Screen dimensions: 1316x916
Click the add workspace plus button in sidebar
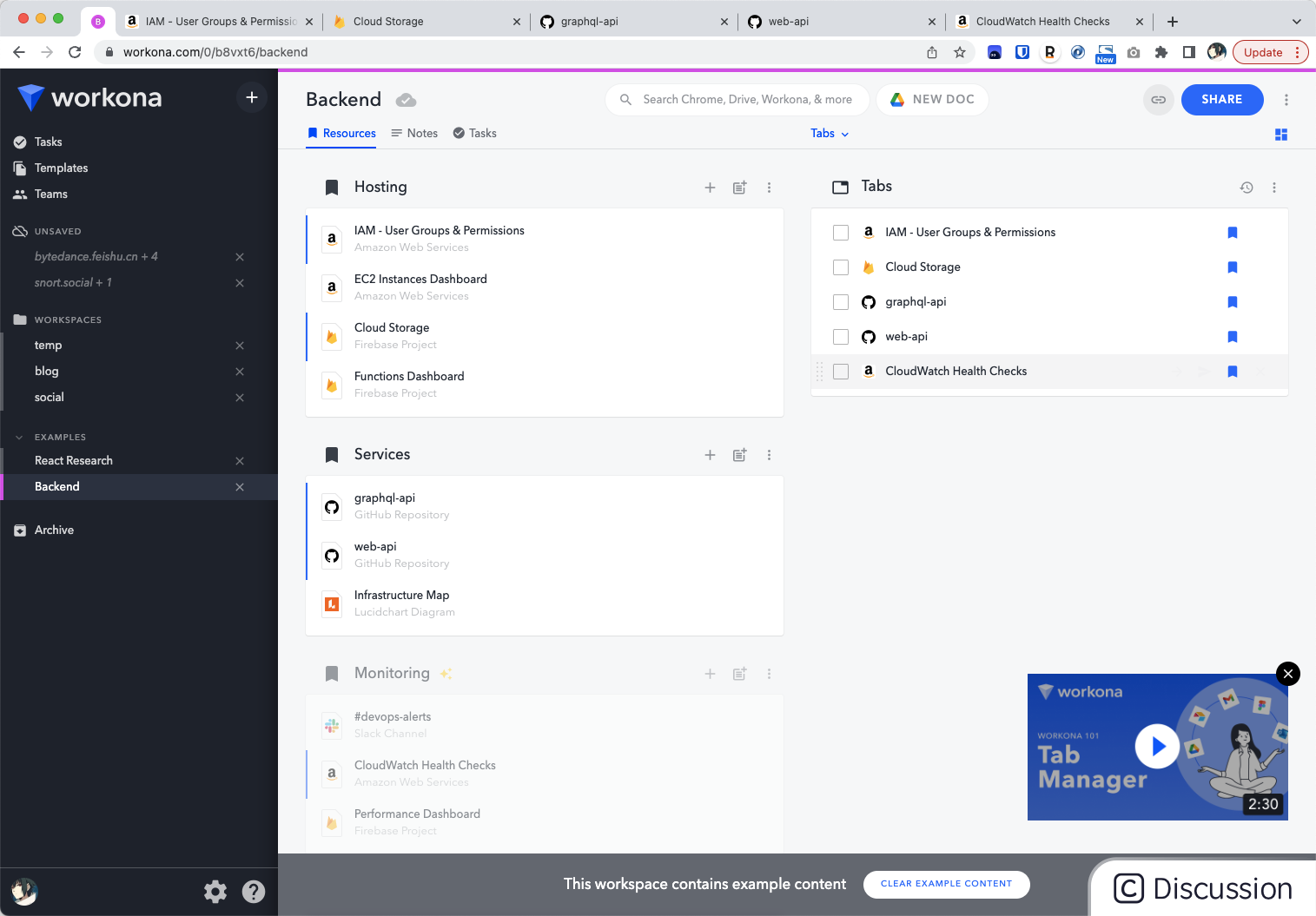[x=252, y=97]
